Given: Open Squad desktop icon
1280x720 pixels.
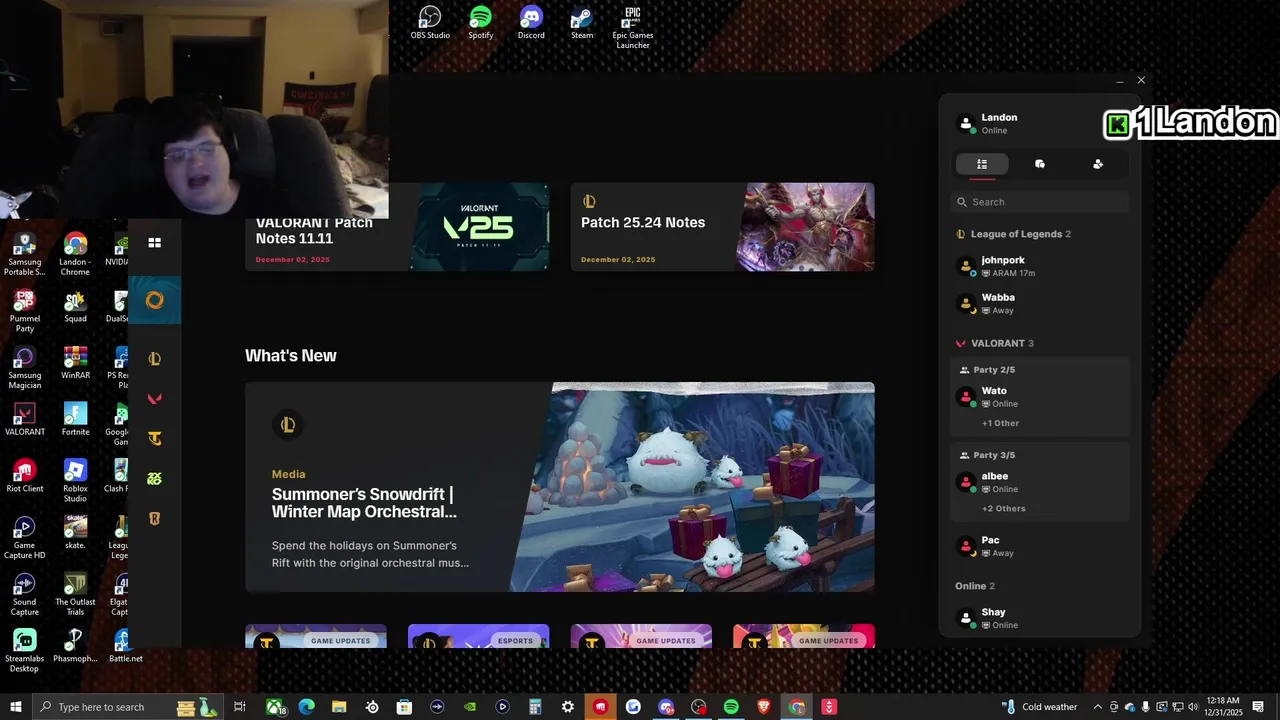Looking at the screenshot, I should [75, 306].
